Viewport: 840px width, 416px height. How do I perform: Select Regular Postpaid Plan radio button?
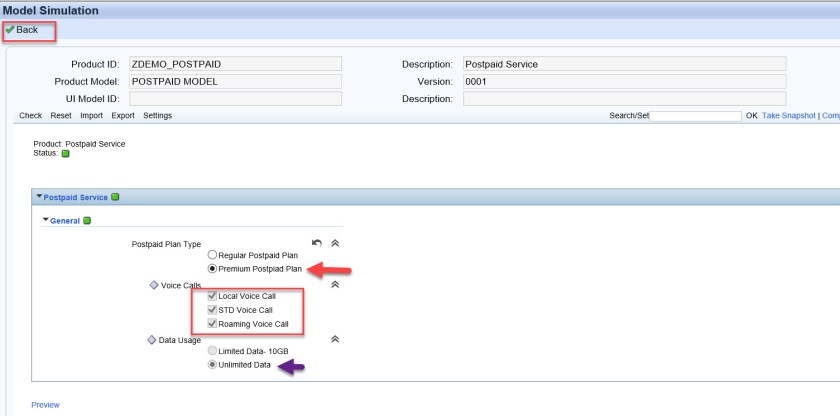pyautogui.click(x=212, y=255)
